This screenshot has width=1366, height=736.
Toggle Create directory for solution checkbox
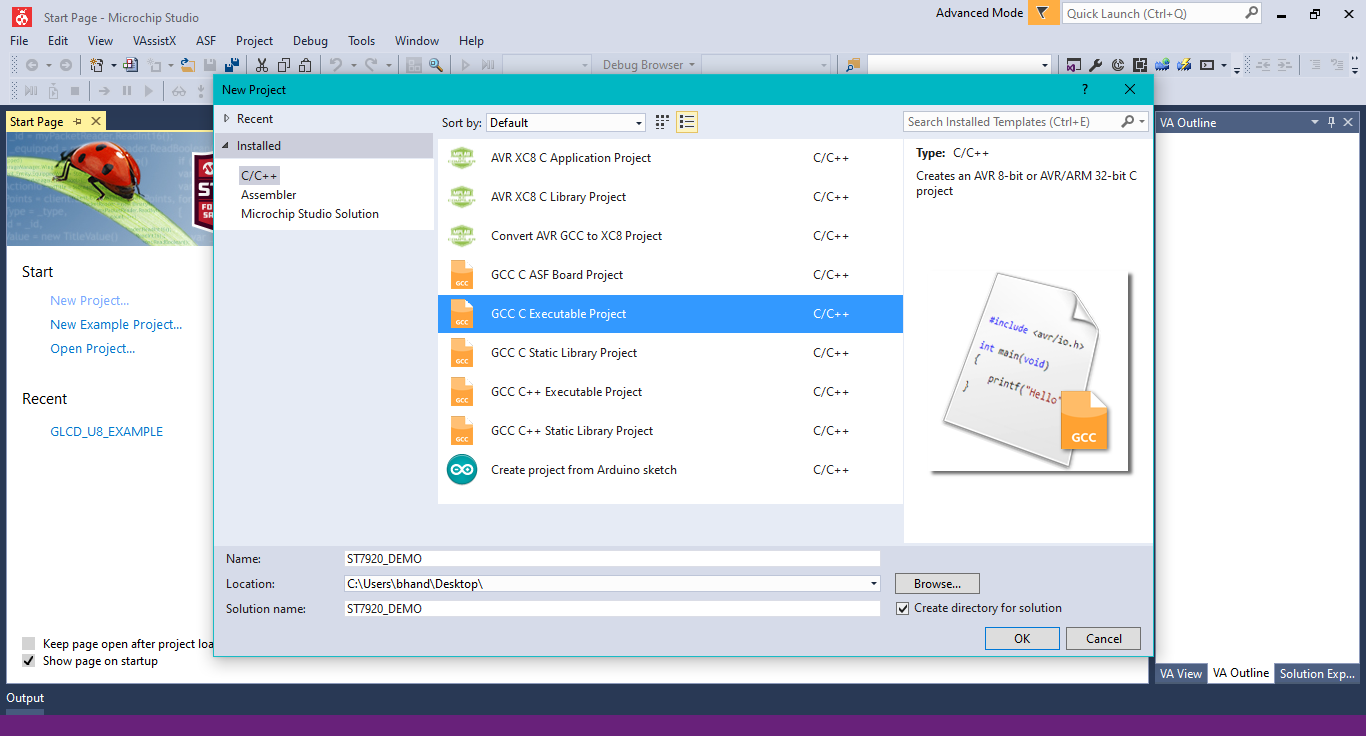(903, 608)
